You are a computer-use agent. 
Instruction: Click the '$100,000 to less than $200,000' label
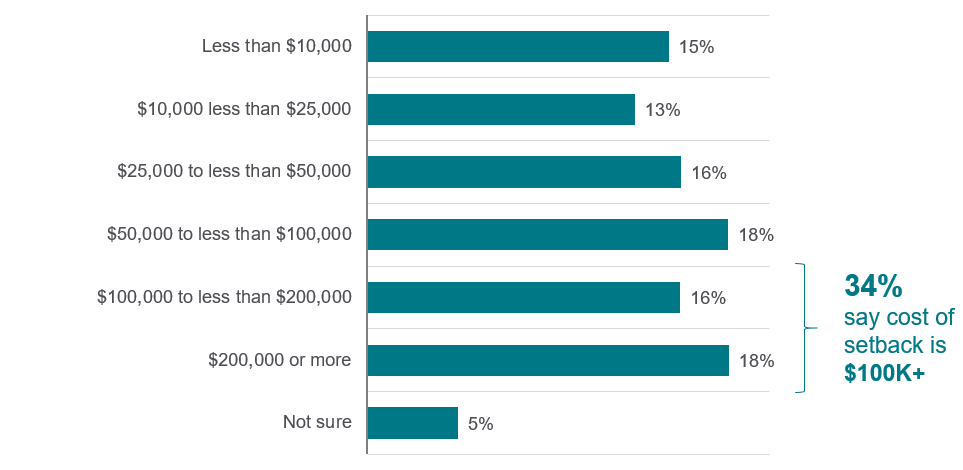224,296
